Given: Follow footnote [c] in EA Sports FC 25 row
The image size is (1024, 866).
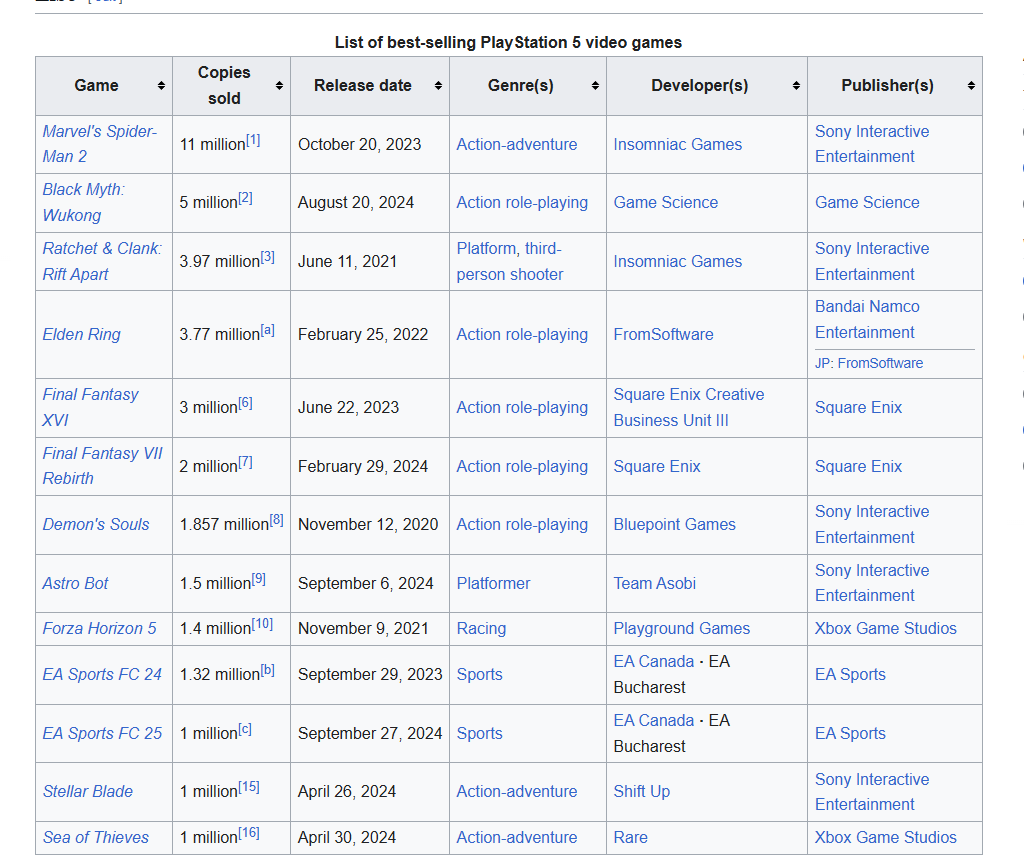Looking at the screenshot, I should (245, 730).
